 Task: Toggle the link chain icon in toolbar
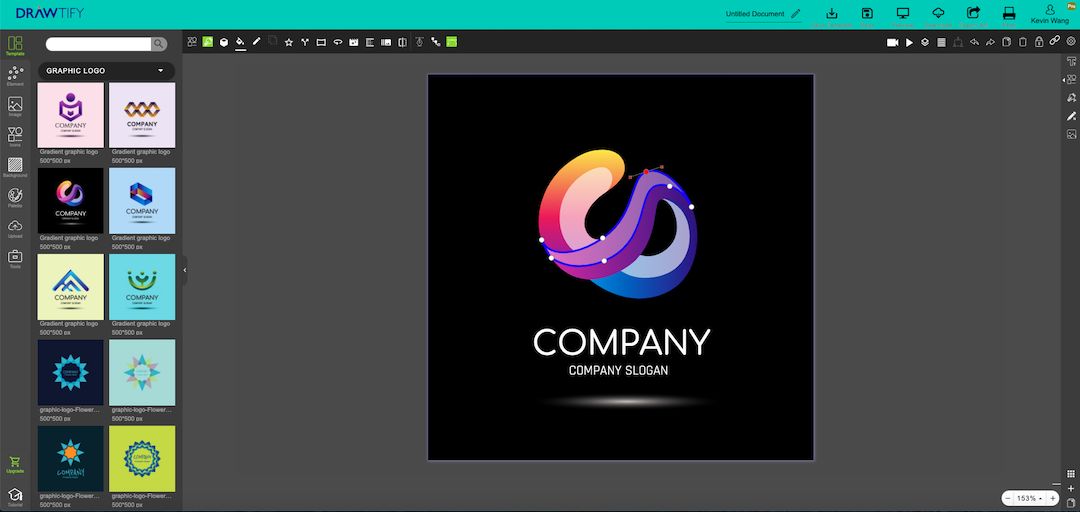1055,42
